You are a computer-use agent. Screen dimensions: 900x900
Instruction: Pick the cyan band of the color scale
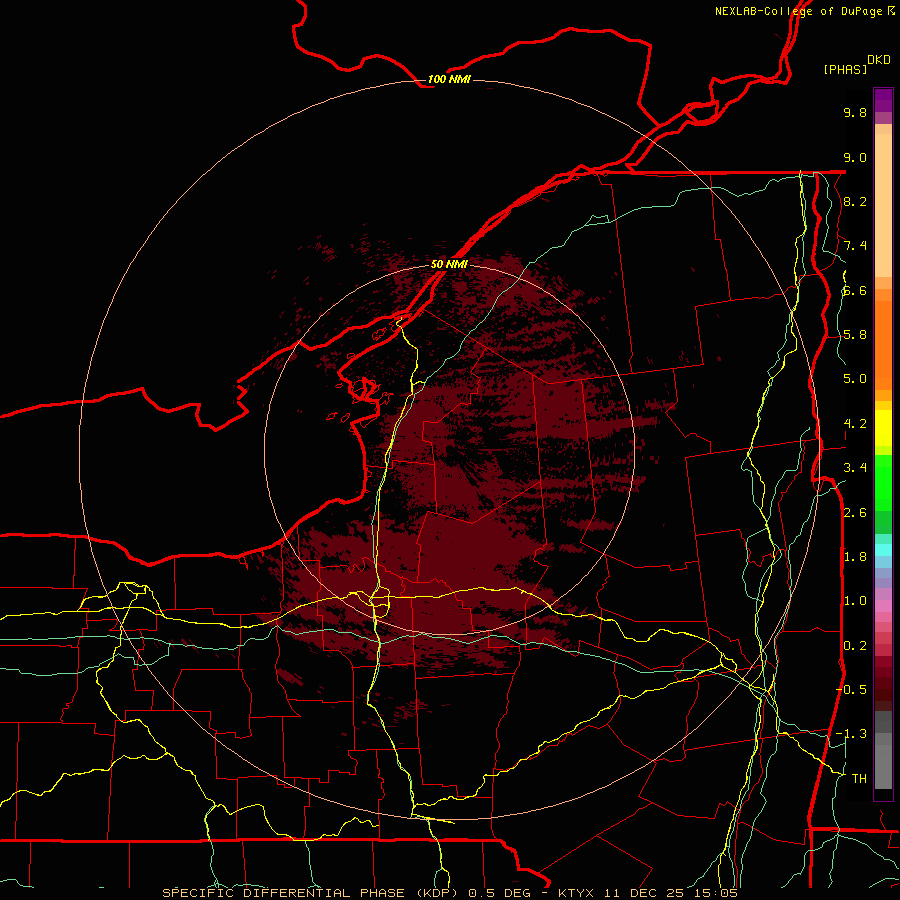pyautogui.click(x=883, y=550)
